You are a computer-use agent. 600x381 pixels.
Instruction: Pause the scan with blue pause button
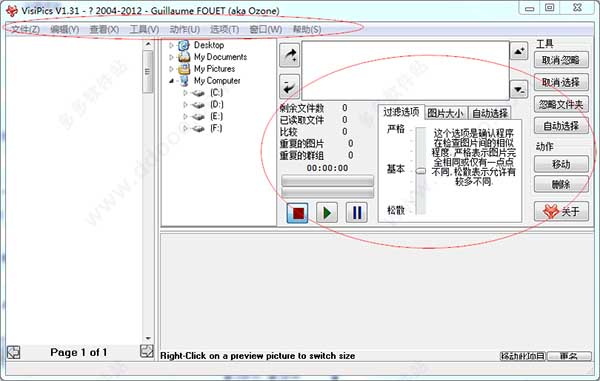(x=357, y=212)
